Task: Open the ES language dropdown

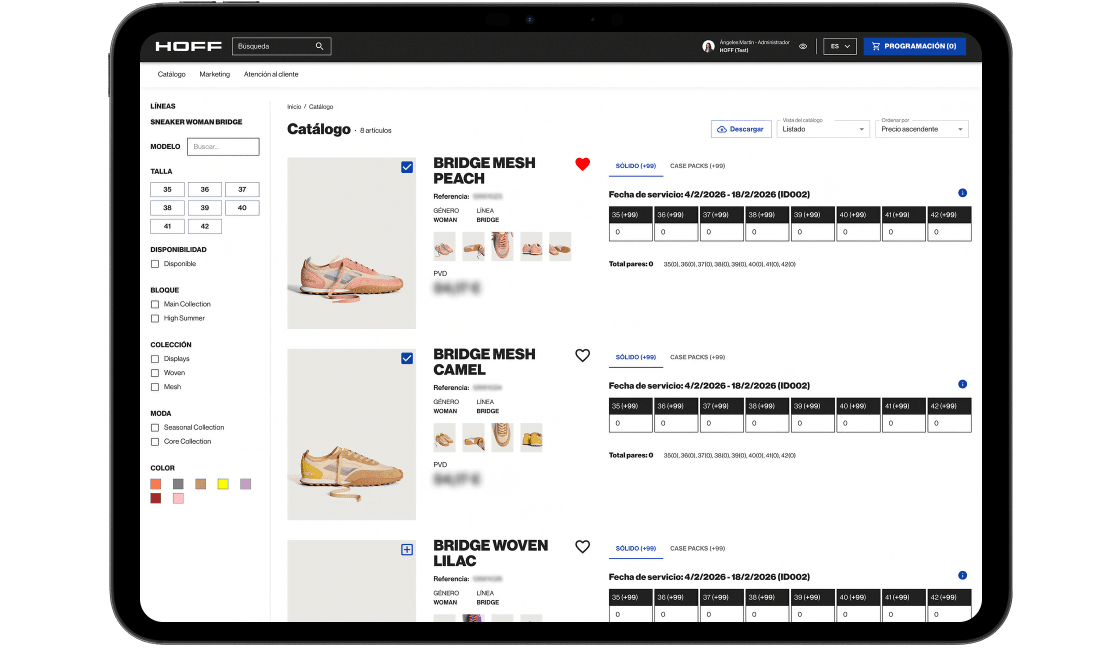Action: click(x=840, y=46)
